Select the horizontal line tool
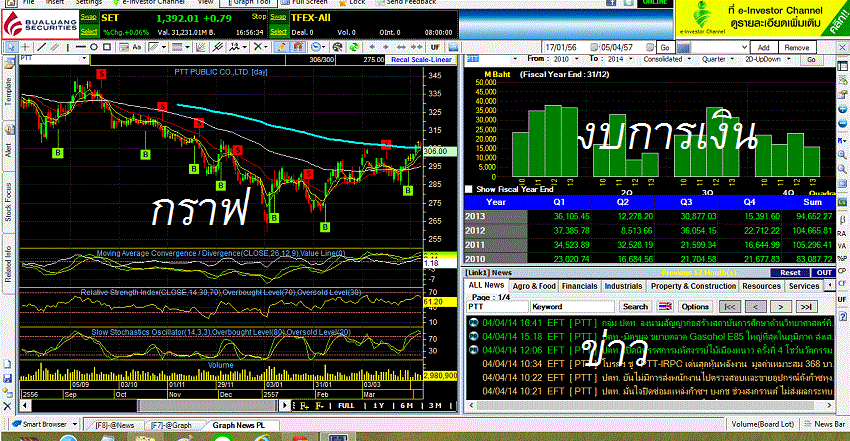Viewport: 850px width, 441px height. 81,47
